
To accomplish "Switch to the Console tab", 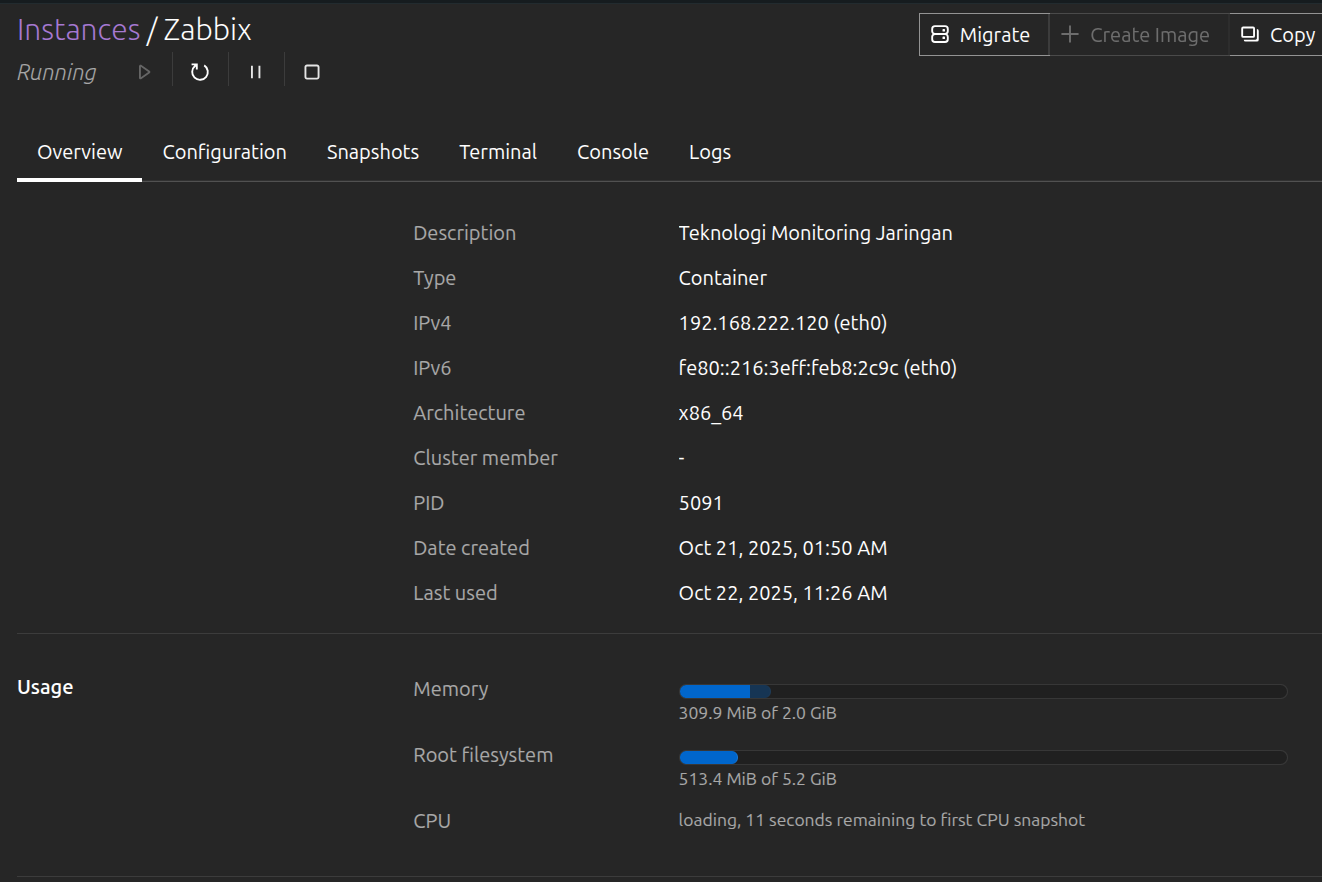I will click(613, 152).
